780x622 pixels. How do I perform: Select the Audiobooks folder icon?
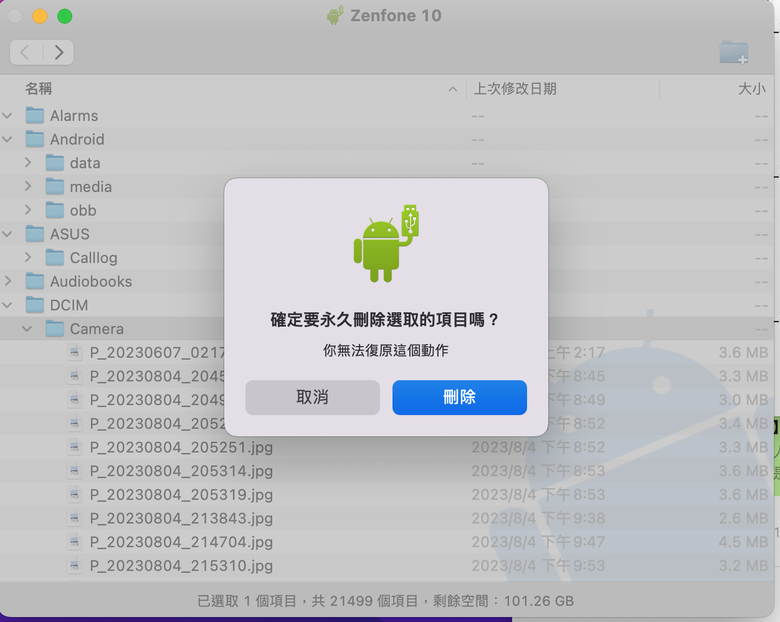[x=35, y=281]
